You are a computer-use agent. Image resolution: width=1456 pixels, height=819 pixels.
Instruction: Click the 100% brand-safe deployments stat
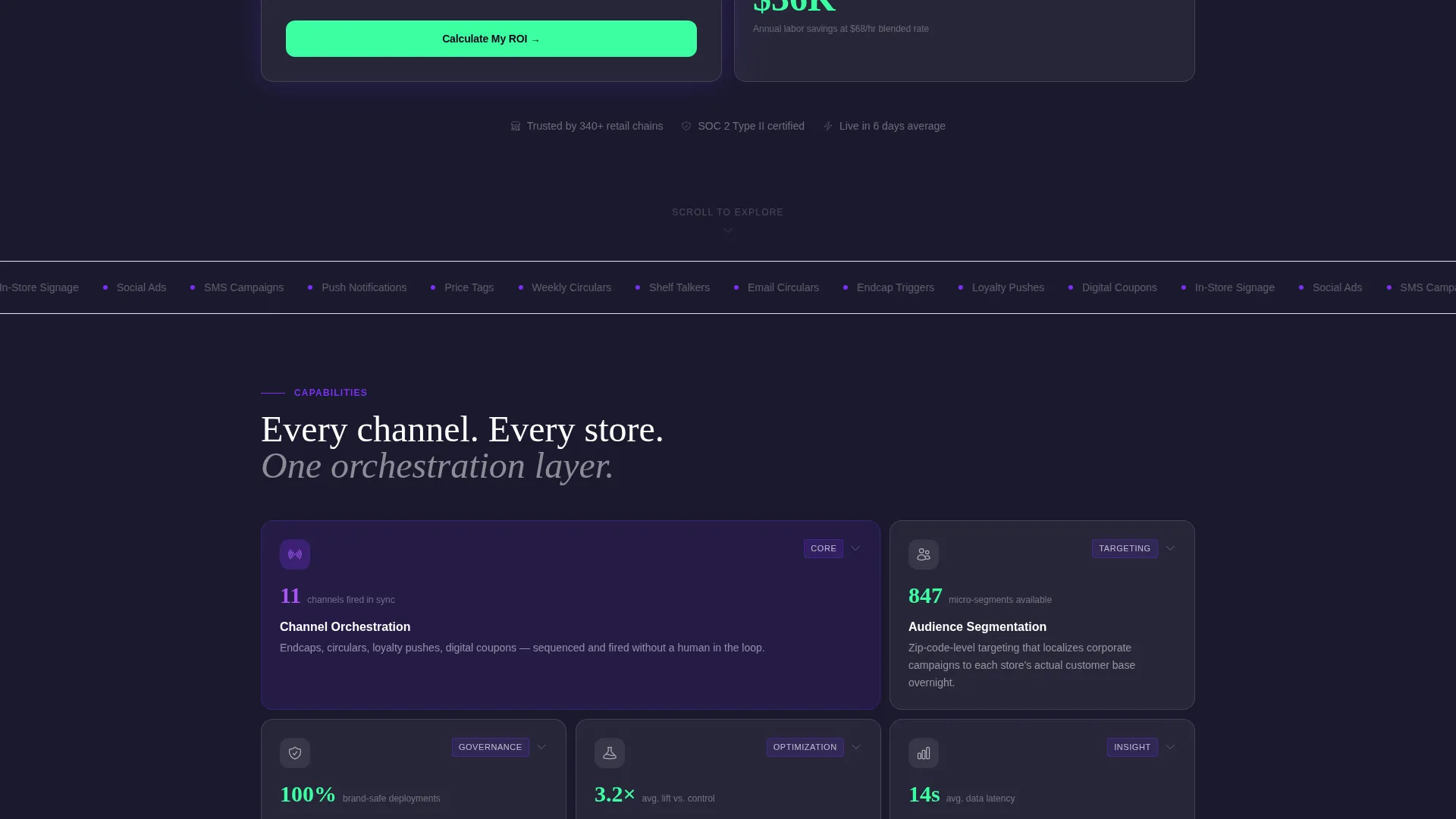[x=360, y=795]
